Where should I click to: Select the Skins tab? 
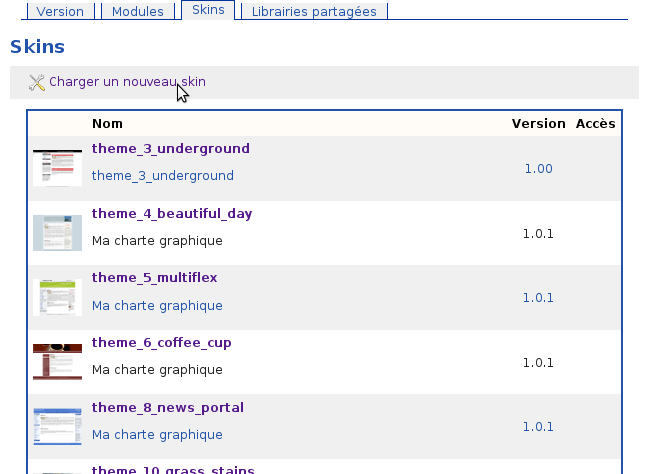[x=208, y=10]
